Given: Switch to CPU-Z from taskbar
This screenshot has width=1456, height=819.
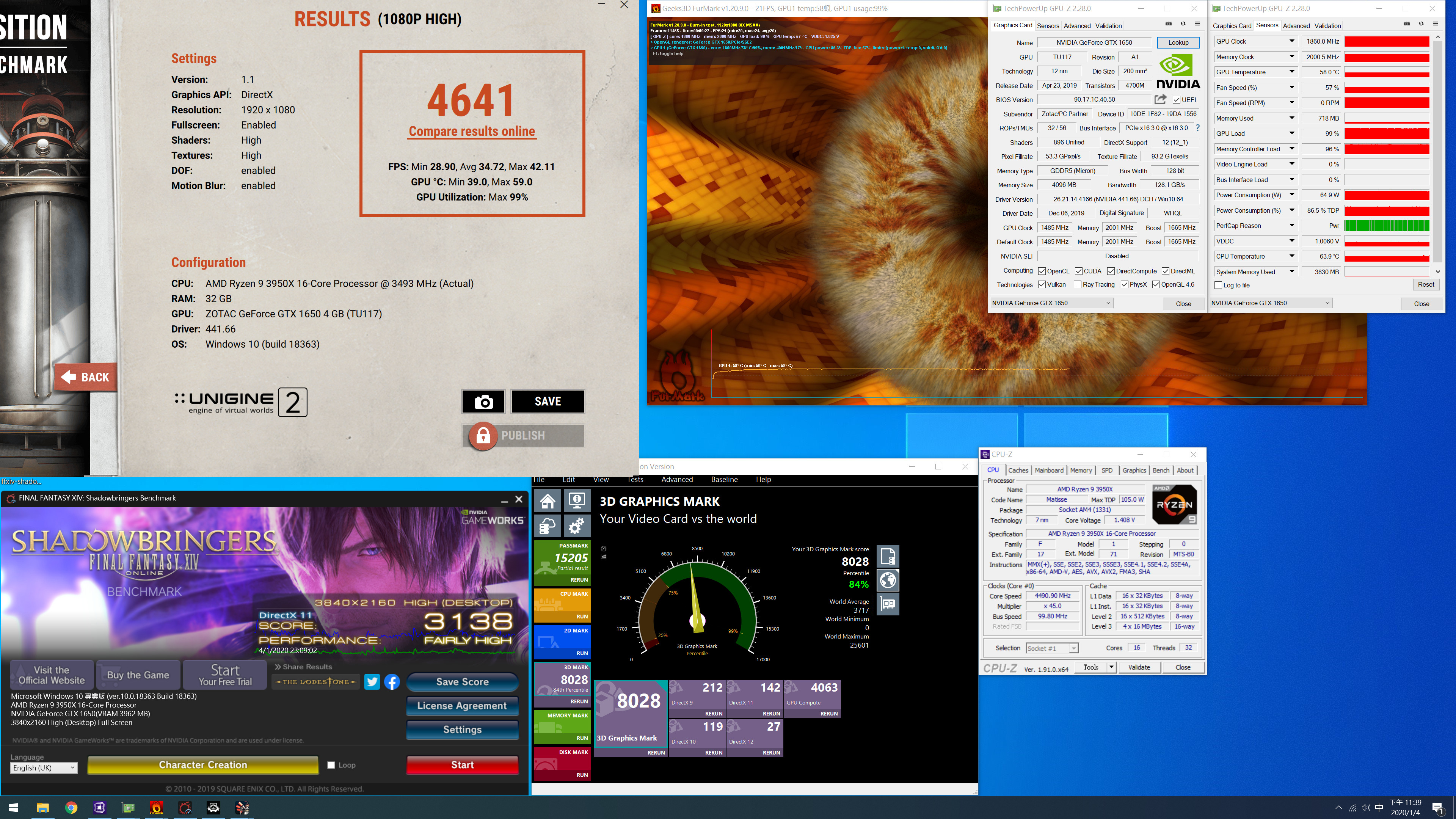Looking at the screenshot, I should pos(99,808).
